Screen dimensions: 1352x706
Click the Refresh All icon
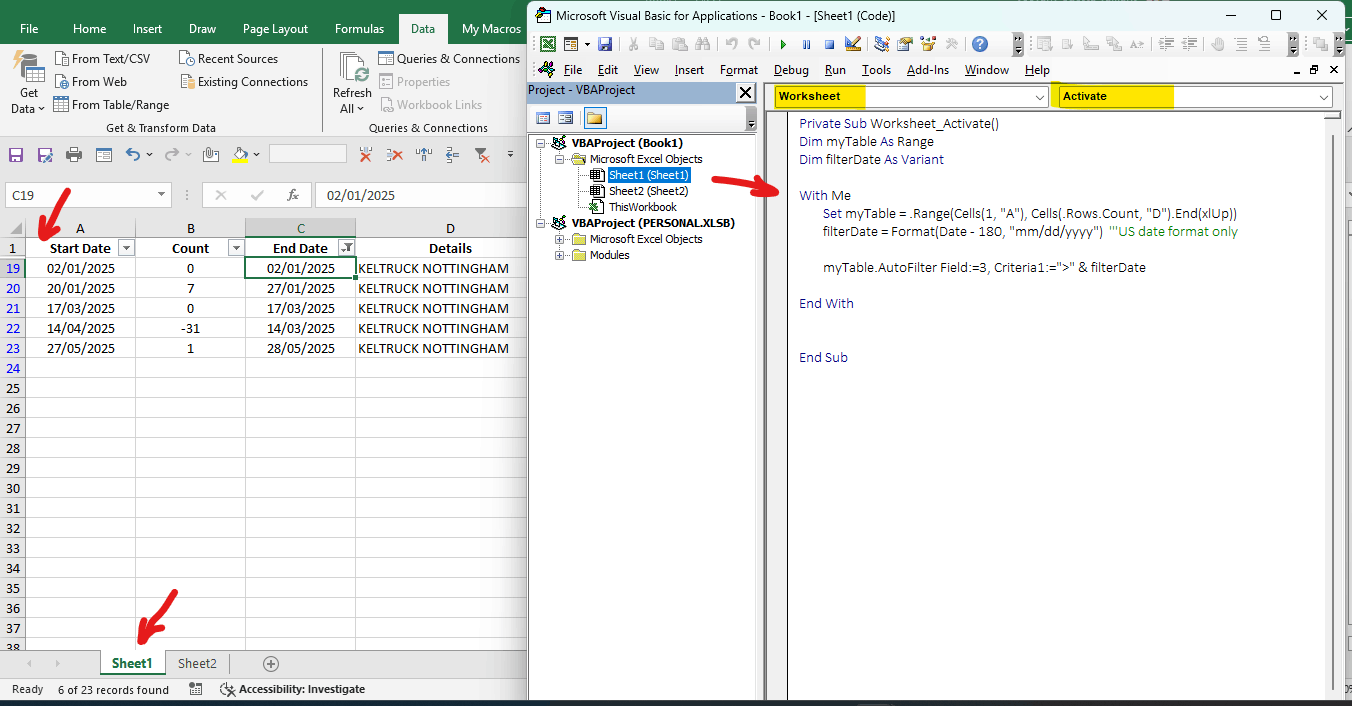click(x=352, y=82)
